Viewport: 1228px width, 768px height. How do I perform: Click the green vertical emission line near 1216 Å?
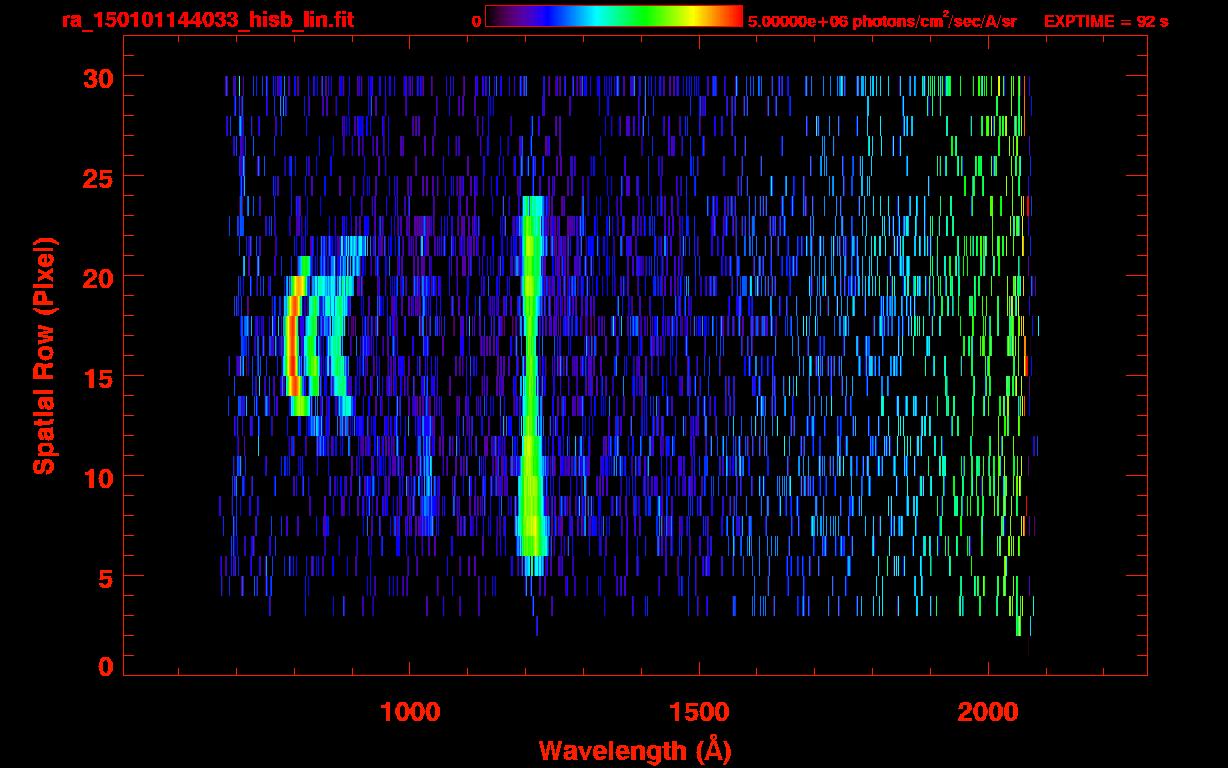(x=530, y=385)
